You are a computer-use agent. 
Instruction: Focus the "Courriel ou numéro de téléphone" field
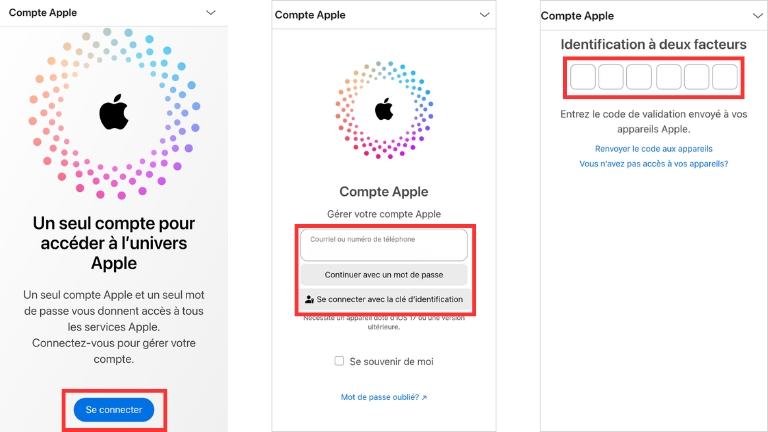[x=384, y=245]
